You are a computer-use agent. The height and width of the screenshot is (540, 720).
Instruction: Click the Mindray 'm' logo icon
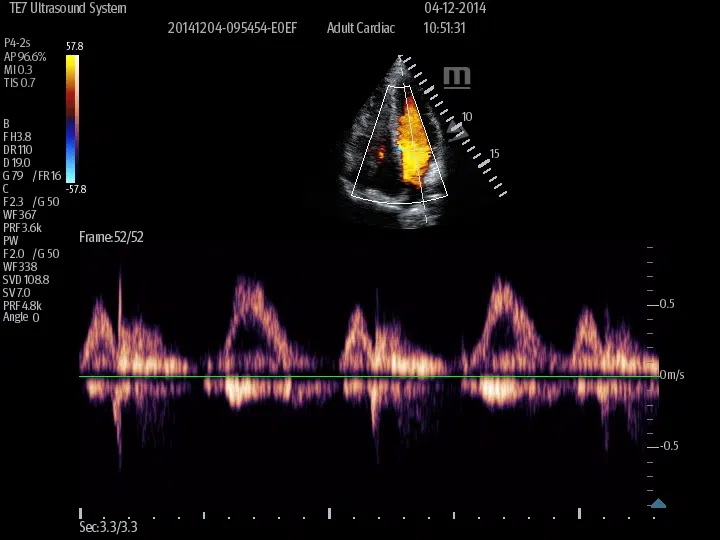click(457, 77)
